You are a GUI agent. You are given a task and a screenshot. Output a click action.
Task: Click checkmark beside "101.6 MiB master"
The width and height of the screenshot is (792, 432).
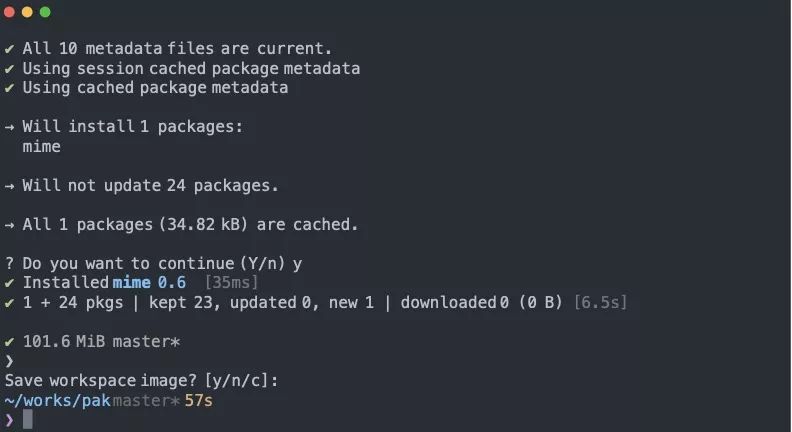click(9, 342)
